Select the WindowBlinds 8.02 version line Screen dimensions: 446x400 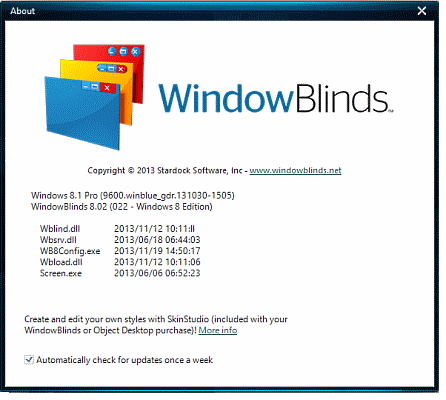(x=122, y=207)
